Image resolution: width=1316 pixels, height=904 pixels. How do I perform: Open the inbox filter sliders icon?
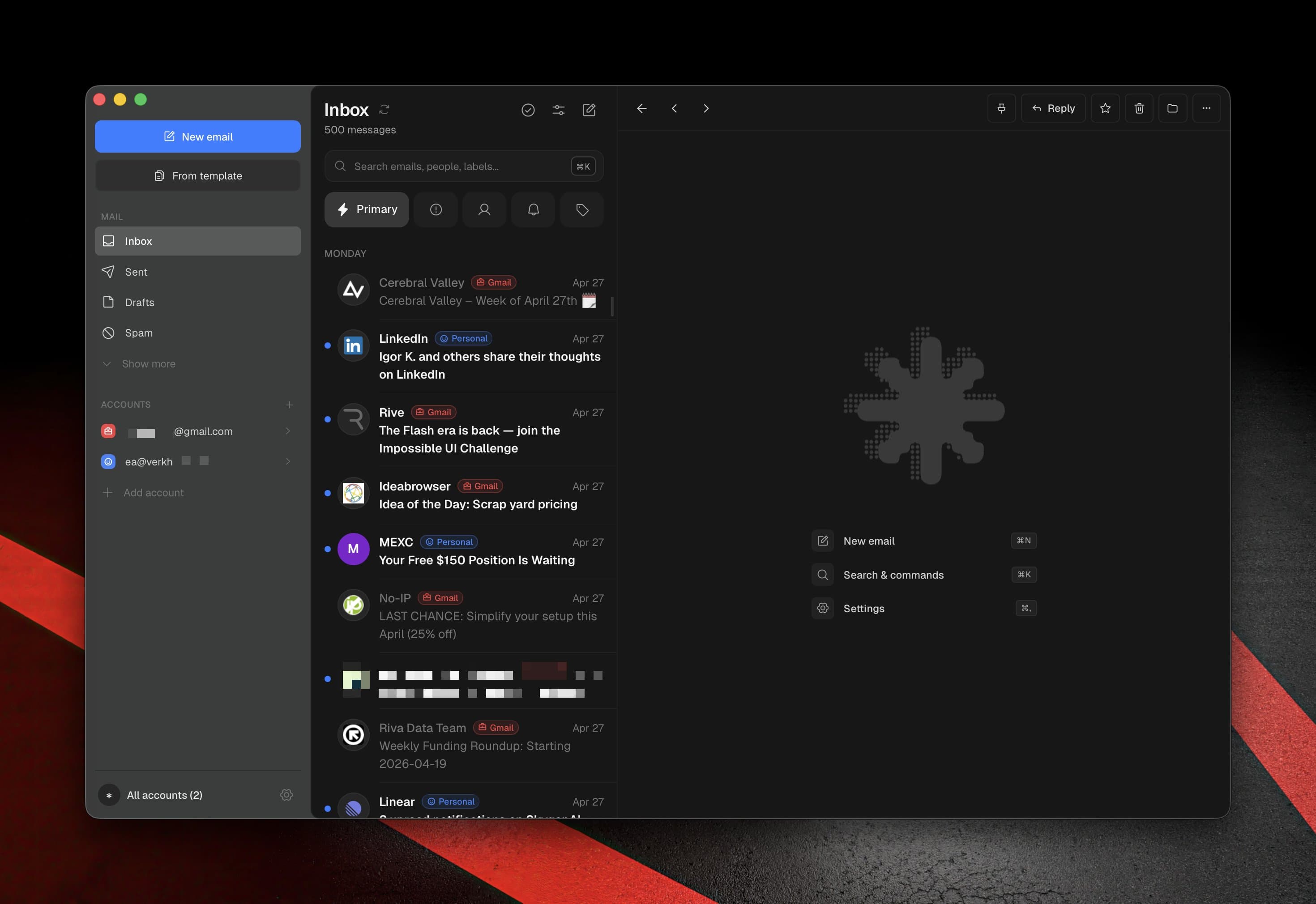pyautogui.click(x=559, y=110)
